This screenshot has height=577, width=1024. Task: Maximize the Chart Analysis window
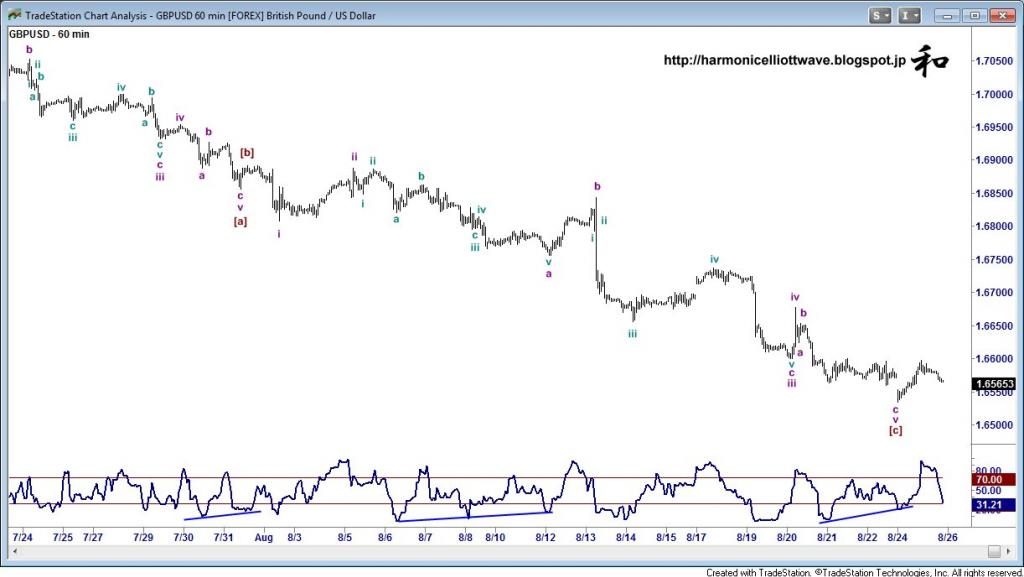point(974,15)
